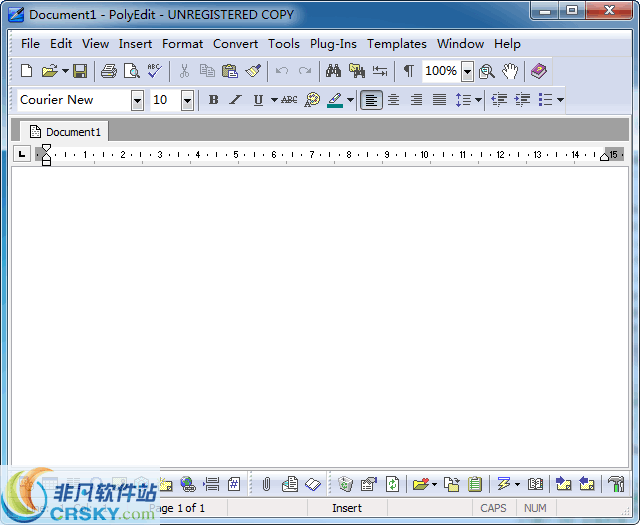Create a new document with the blank page icon

click(27, 71)
